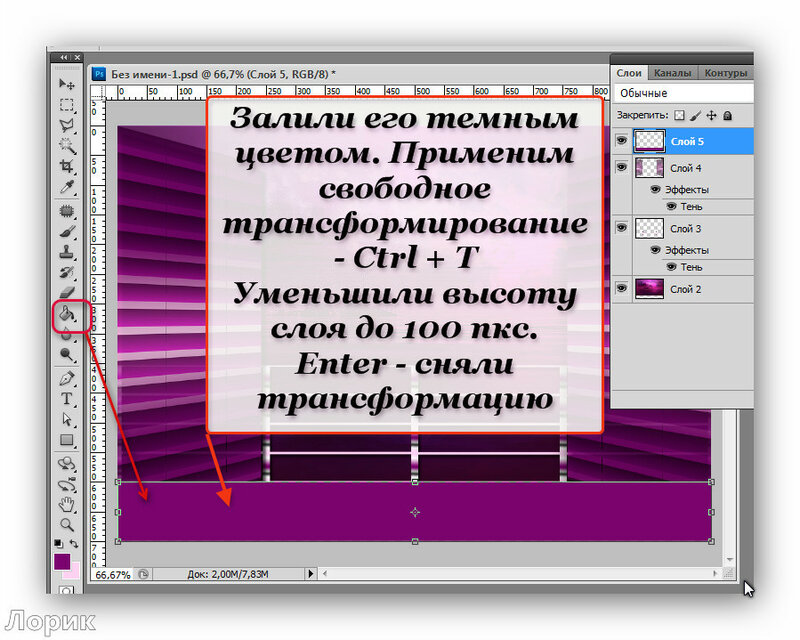
Task: Select the Eyedropper tool
Action: [x=67, y=187]
